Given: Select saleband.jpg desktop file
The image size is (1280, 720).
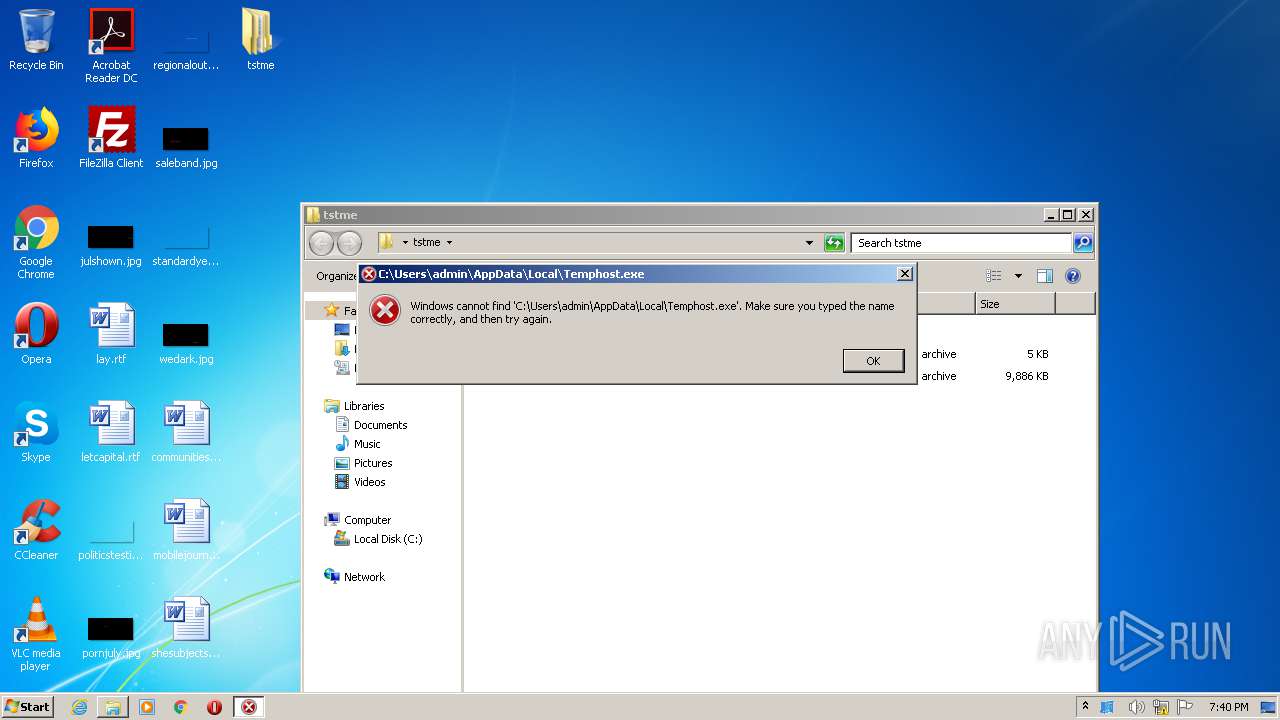Looking at the screenshot, I should [186, 146].
